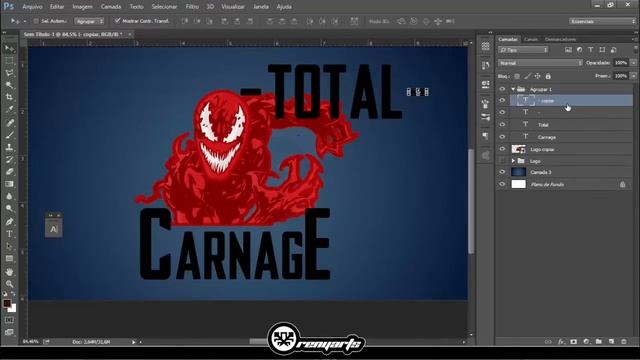Hide the Total text layer
The image size is (640, 360).
tap(502, 124)
